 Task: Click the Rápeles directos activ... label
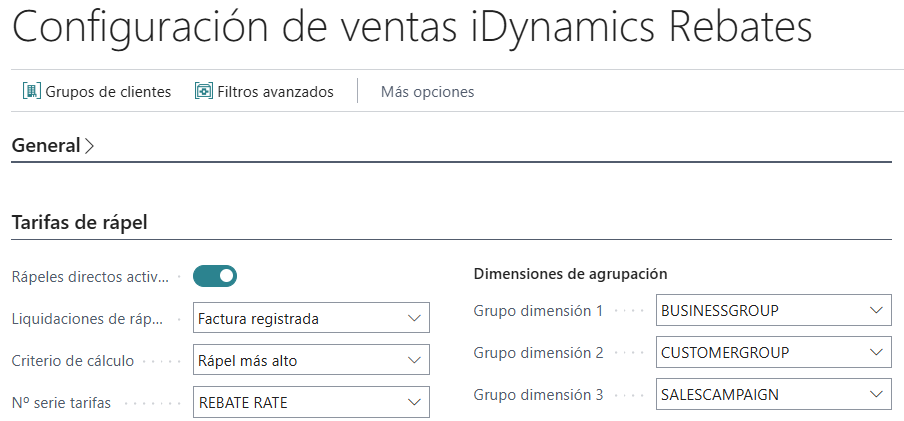(x=91, y=277)
